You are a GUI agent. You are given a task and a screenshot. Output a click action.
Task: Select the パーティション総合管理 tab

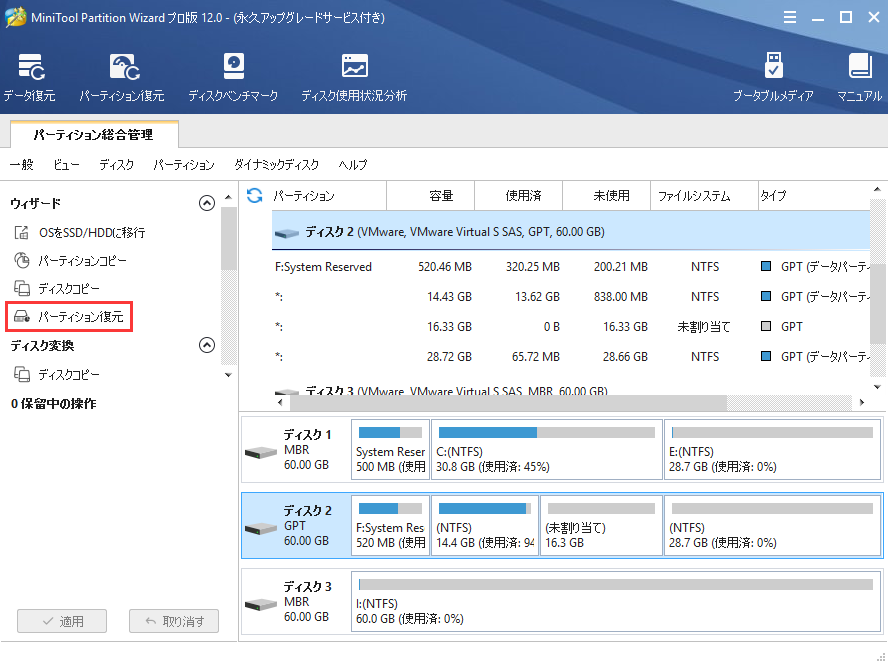click(x=93, y=134)
